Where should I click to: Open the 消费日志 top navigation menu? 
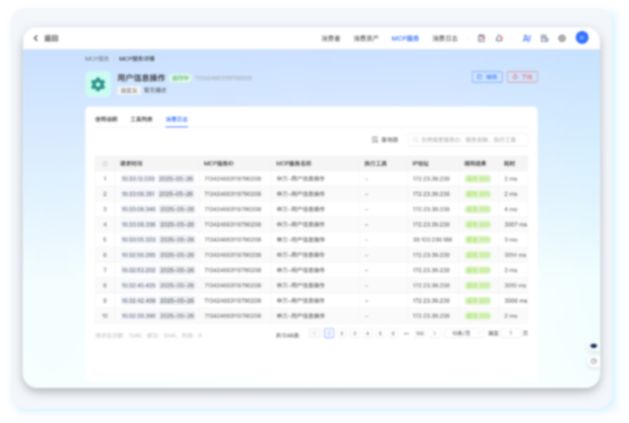[x=445, y=38]
